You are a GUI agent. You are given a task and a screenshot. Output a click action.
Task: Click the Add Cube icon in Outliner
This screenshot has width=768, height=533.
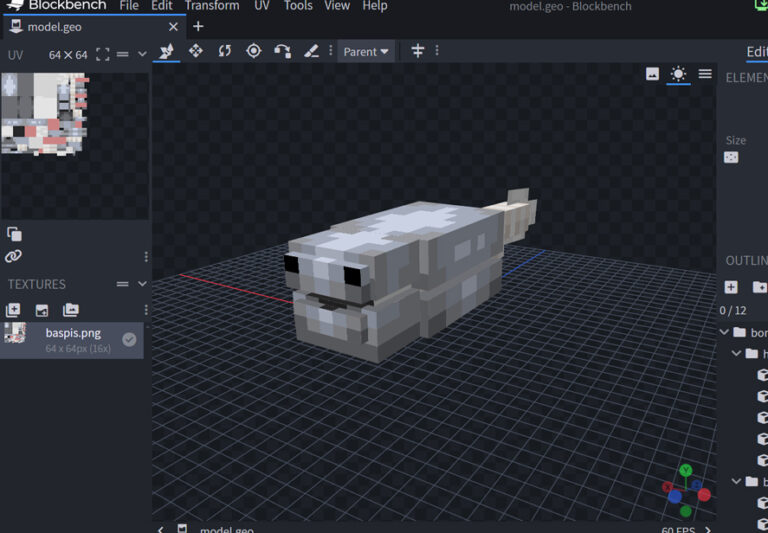click(x=731, y=288)
